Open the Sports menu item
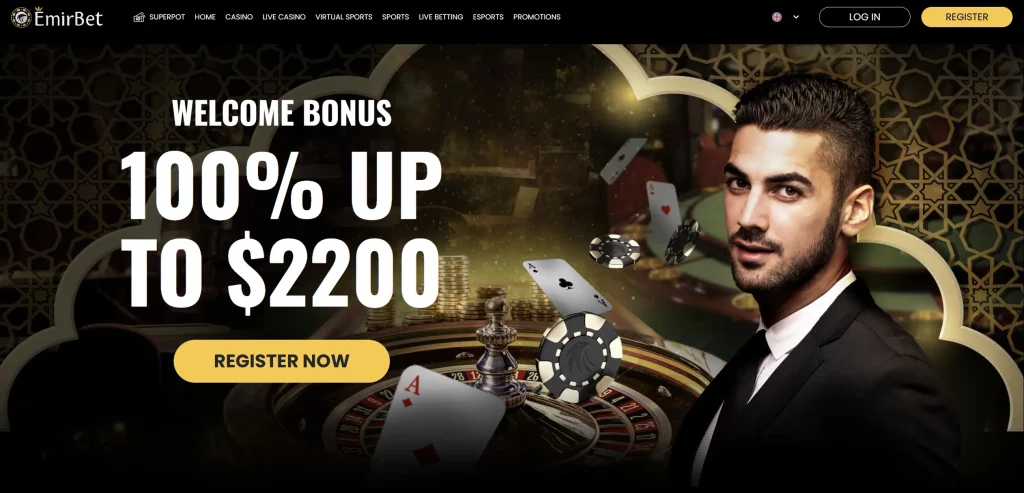Screen dimensions: 1024x493 click(x=395, y=17)
